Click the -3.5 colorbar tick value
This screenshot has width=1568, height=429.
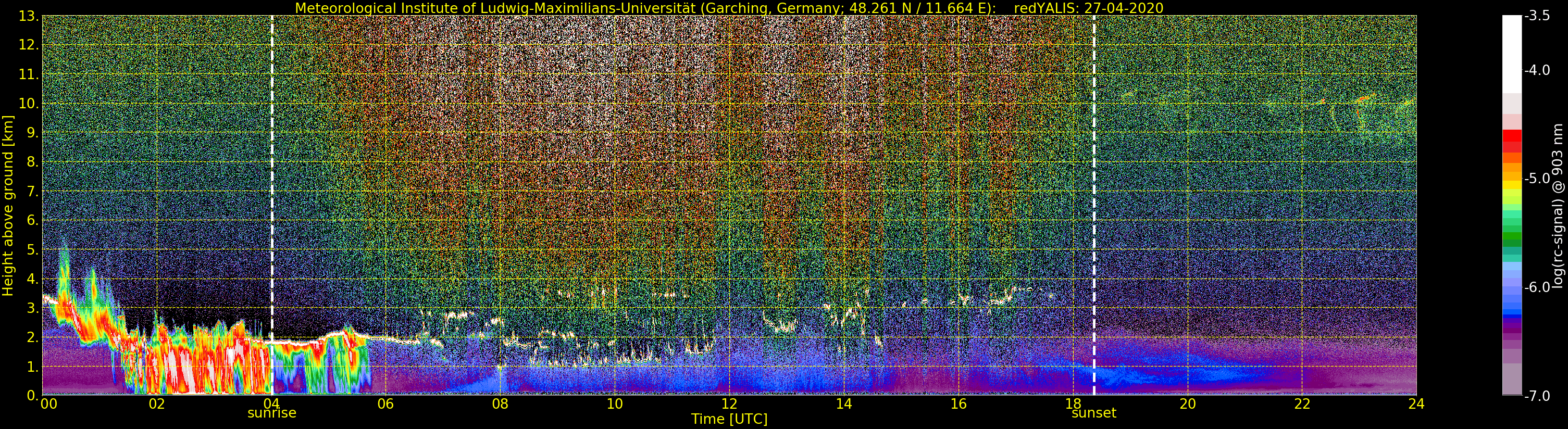pyautogui.click(x=1537, y=17)
